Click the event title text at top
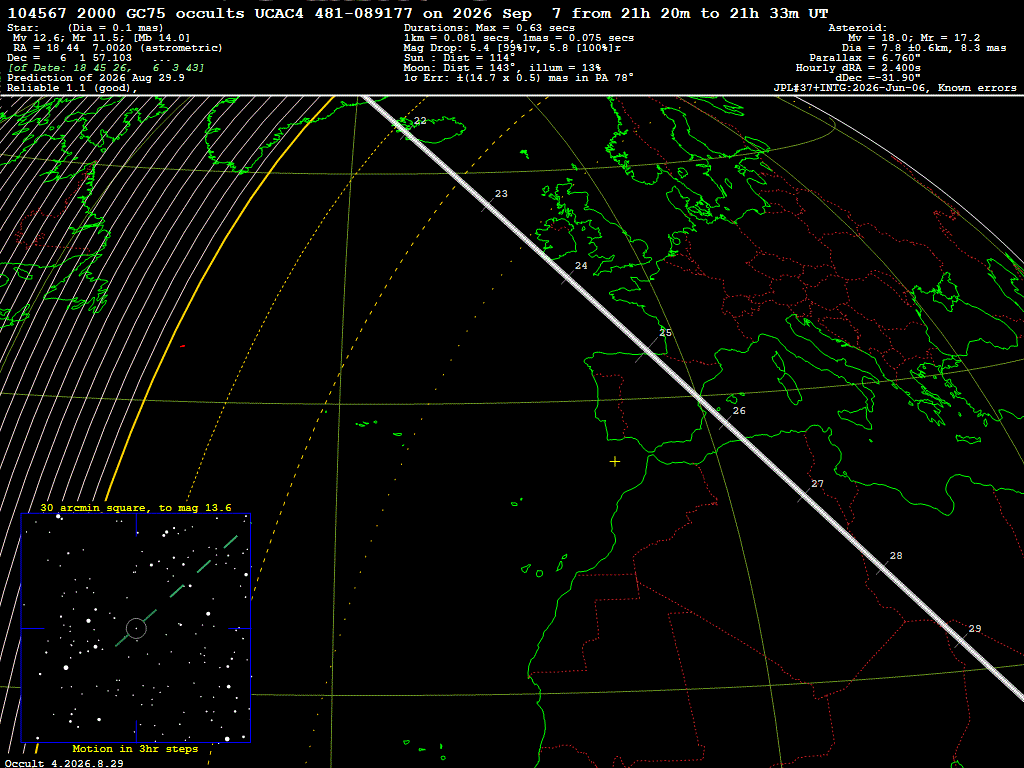 coord(418,13)
